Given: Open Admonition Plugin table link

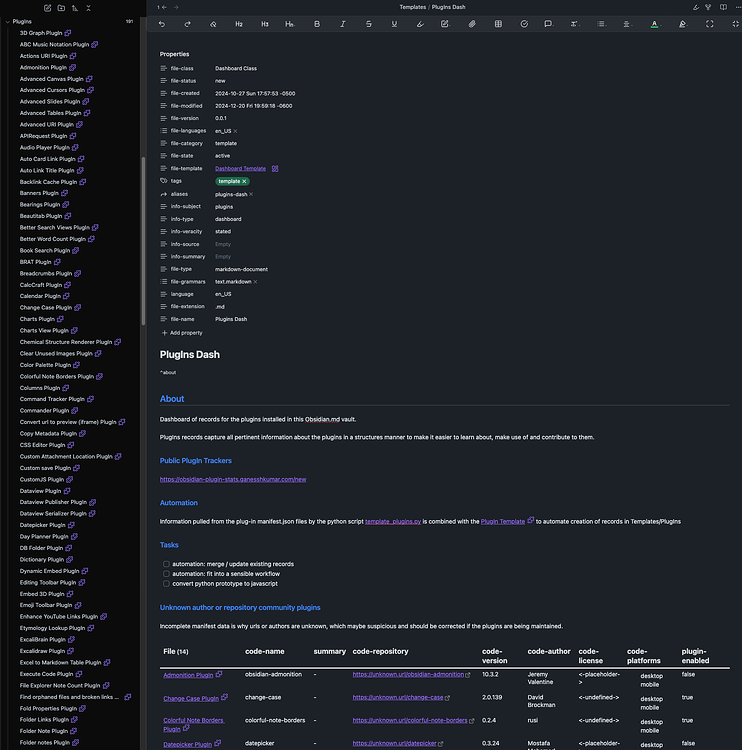Looking at the screenshot, I should [188, 675].
